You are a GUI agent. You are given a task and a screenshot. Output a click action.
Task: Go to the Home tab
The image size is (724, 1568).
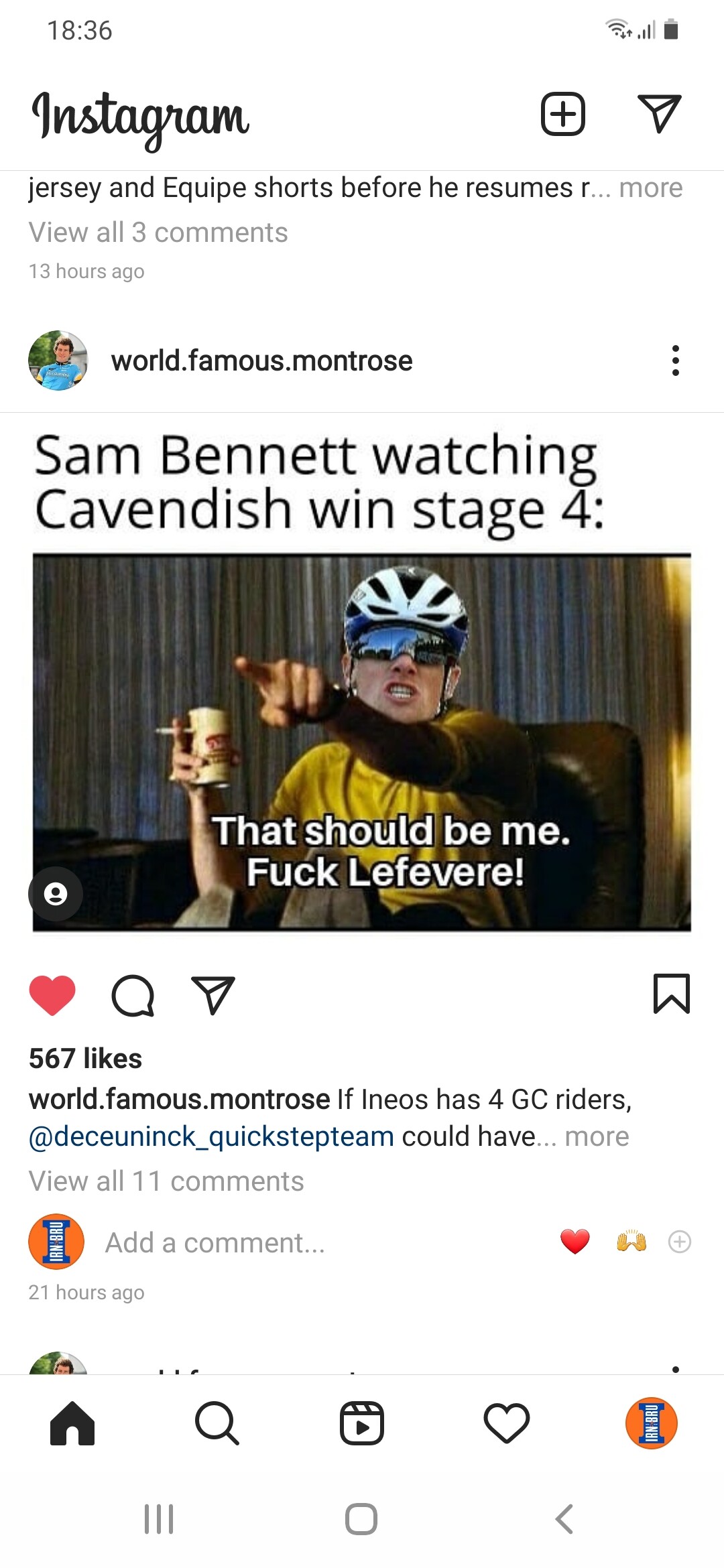[72, 1423]
